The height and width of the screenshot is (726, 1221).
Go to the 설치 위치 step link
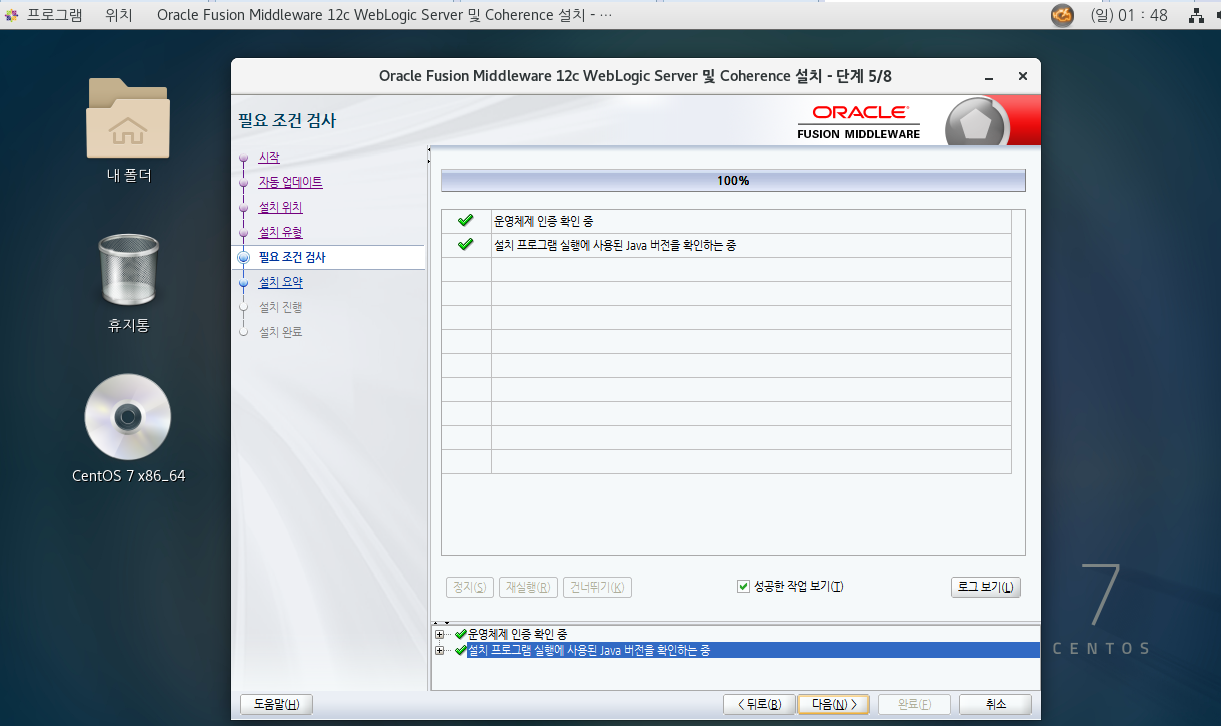(x=280, y=208)
